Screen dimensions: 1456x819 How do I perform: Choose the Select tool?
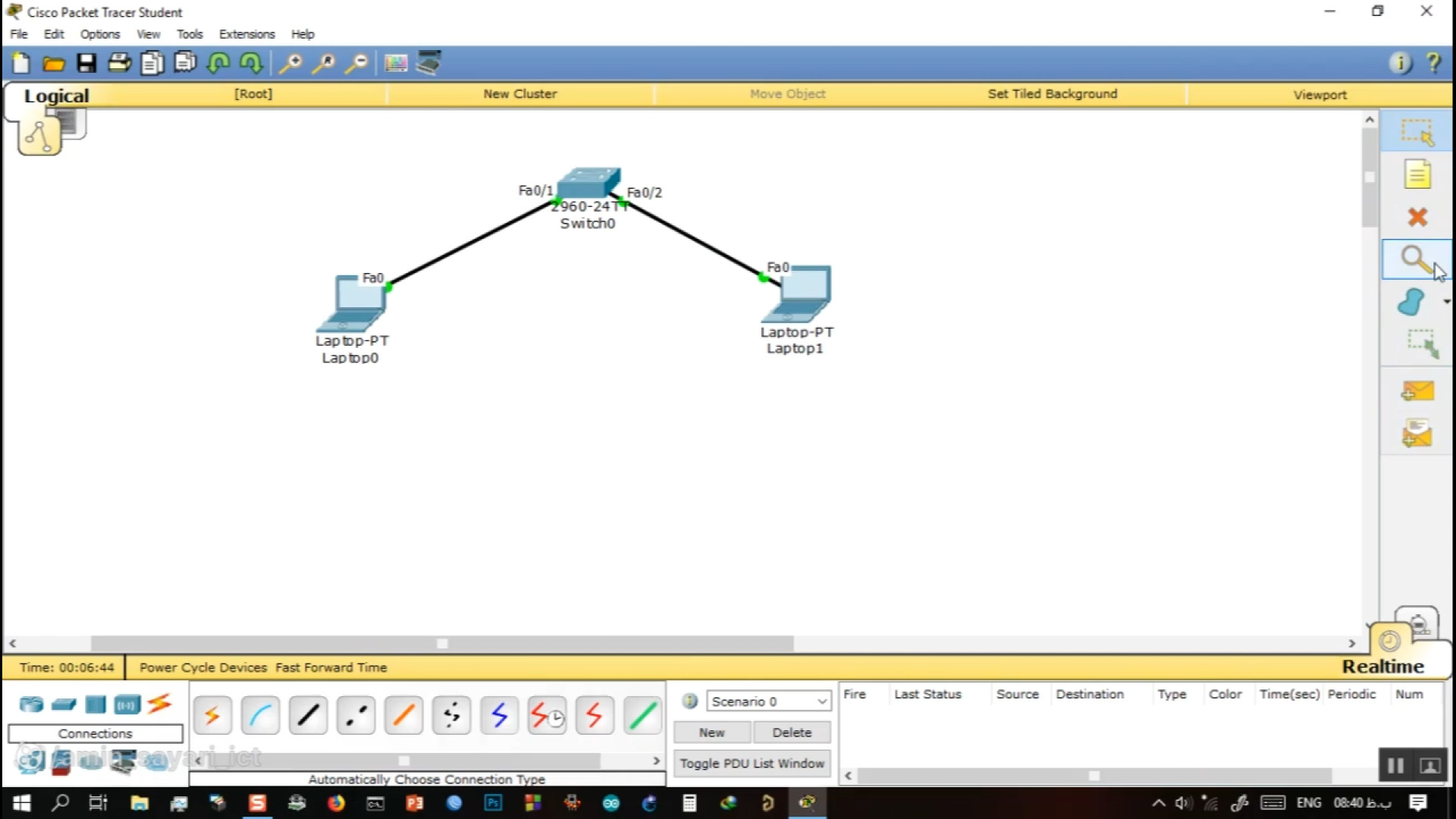pyautogui.click(x=1417, y=132)
